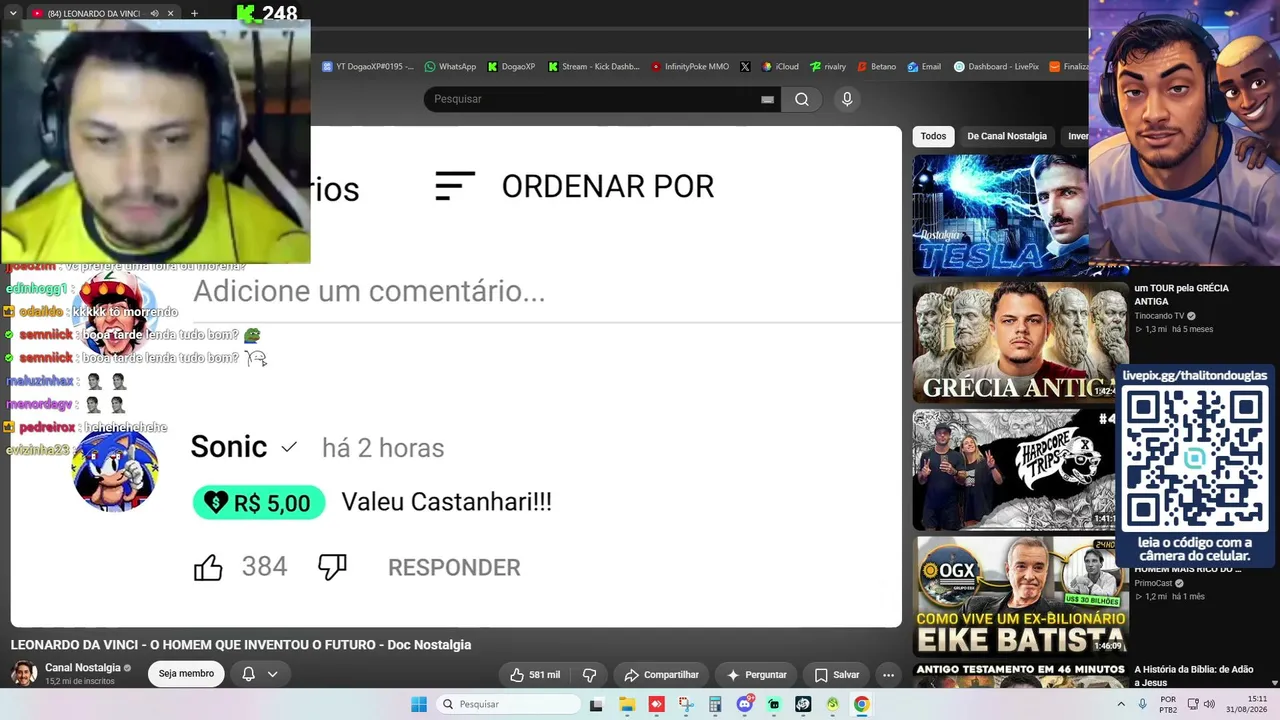Click the YouTube voice search microphone
1280x720 pixels.
(847, 99)
